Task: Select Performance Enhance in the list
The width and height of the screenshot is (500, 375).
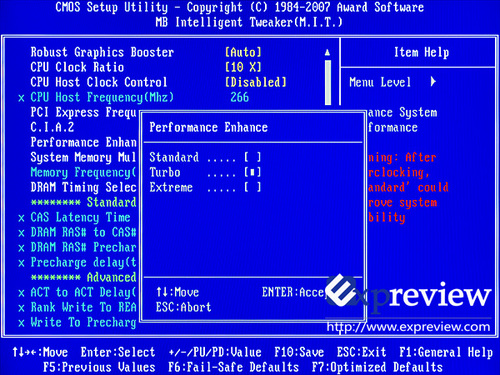Action: [x=83, y=142]
